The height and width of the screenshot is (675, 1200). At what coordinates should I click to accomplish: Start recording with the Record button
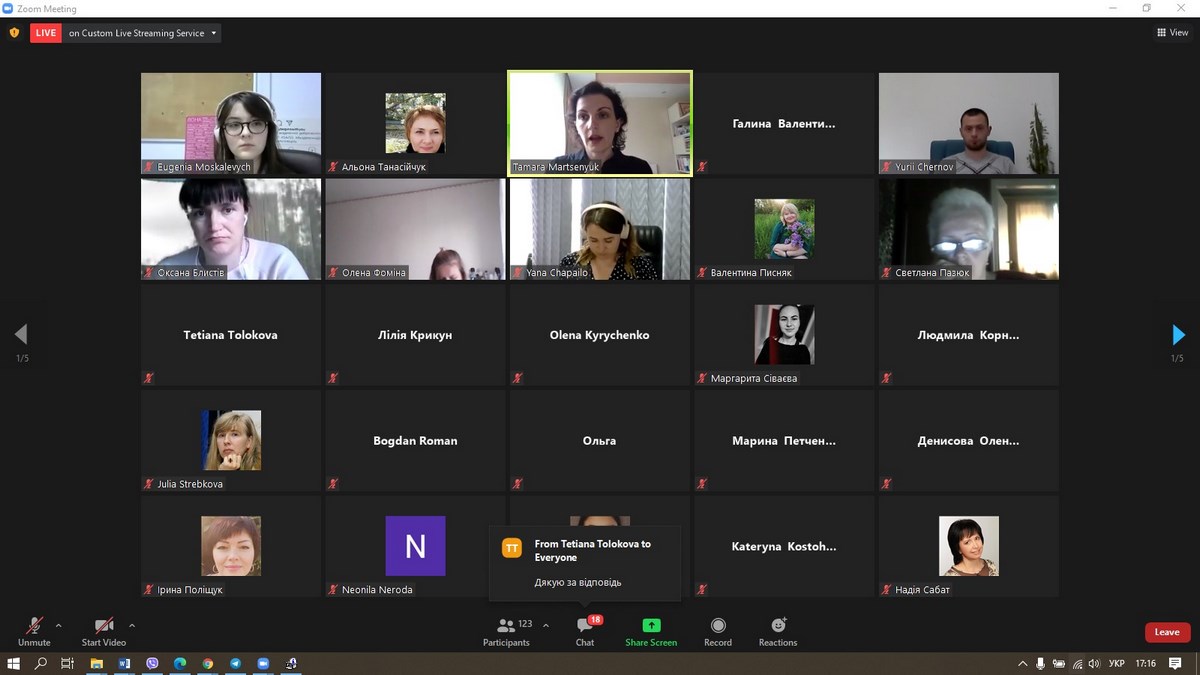point(718,630)
